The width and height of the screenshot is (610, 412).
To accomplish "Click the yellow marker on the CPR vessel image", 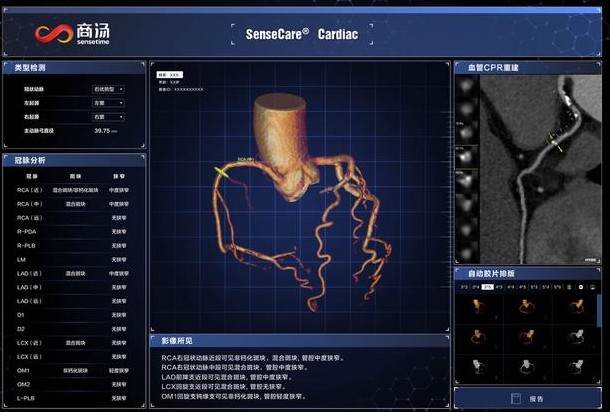I will [x=555, y=142].
